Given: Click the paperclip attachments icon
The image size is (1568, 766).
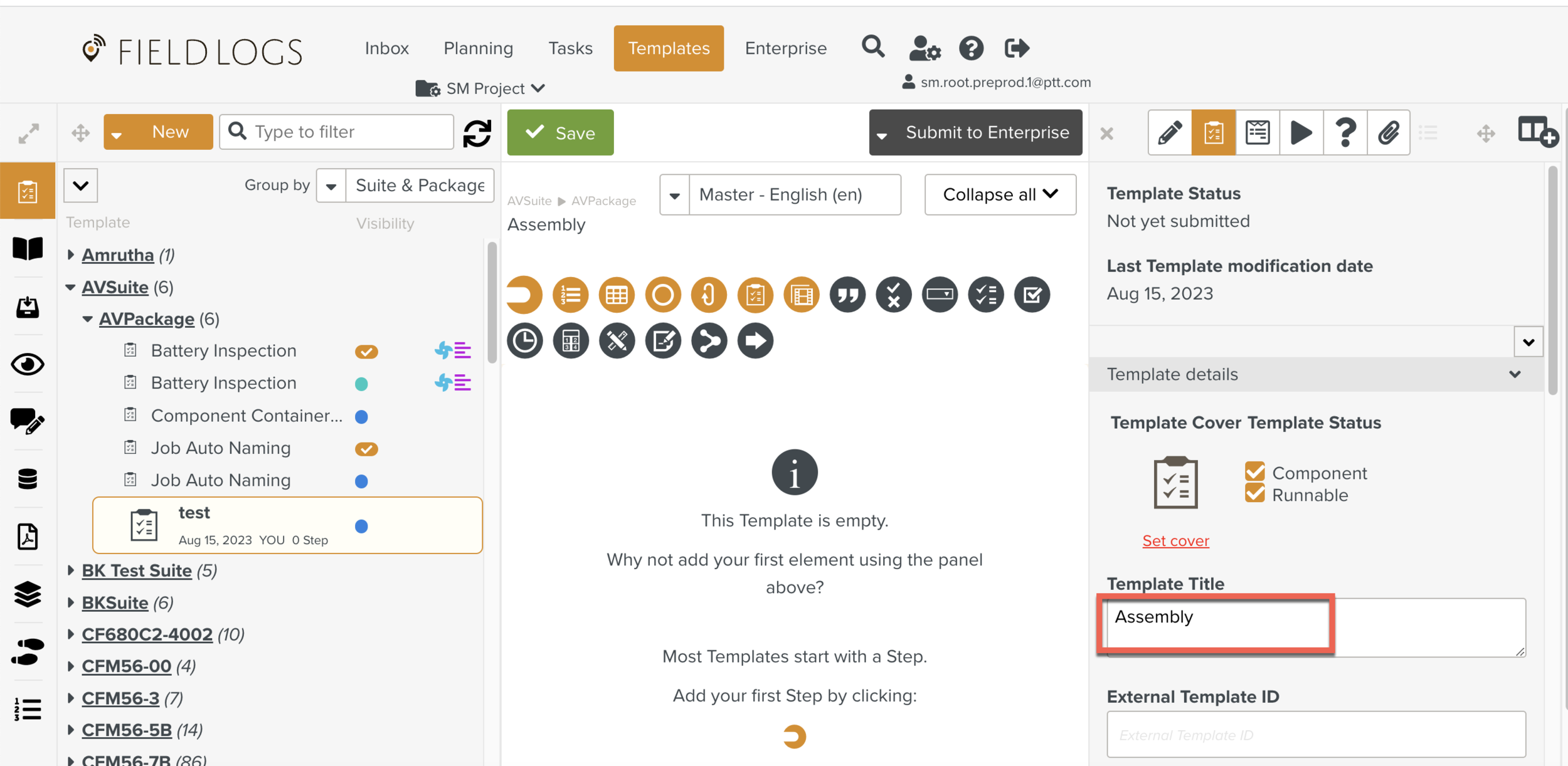Looking at the screenshot, I should coord(1388,132).
